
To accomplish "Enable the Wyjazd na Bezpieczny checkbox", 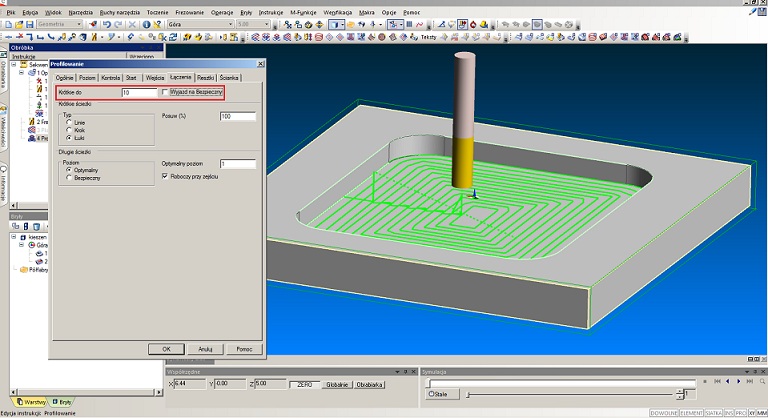I will click(x=165, y=92).
